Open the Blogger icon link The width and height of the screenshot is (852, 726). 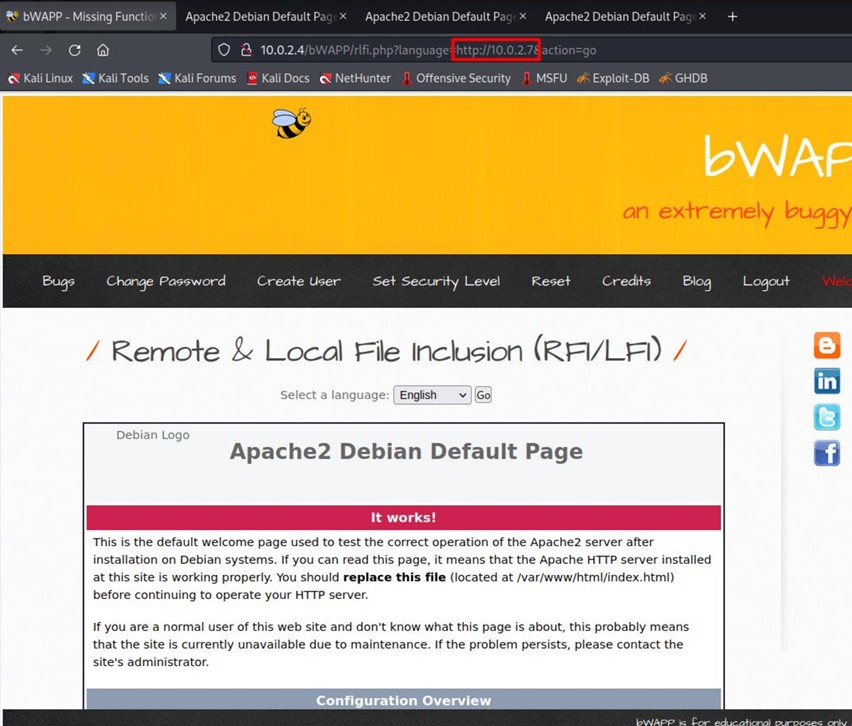[x=827, y=345]
